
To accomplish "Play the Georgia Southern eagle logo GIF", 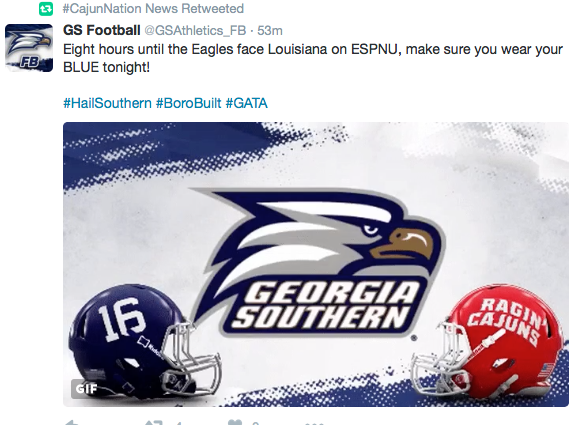I will (316, 264).
